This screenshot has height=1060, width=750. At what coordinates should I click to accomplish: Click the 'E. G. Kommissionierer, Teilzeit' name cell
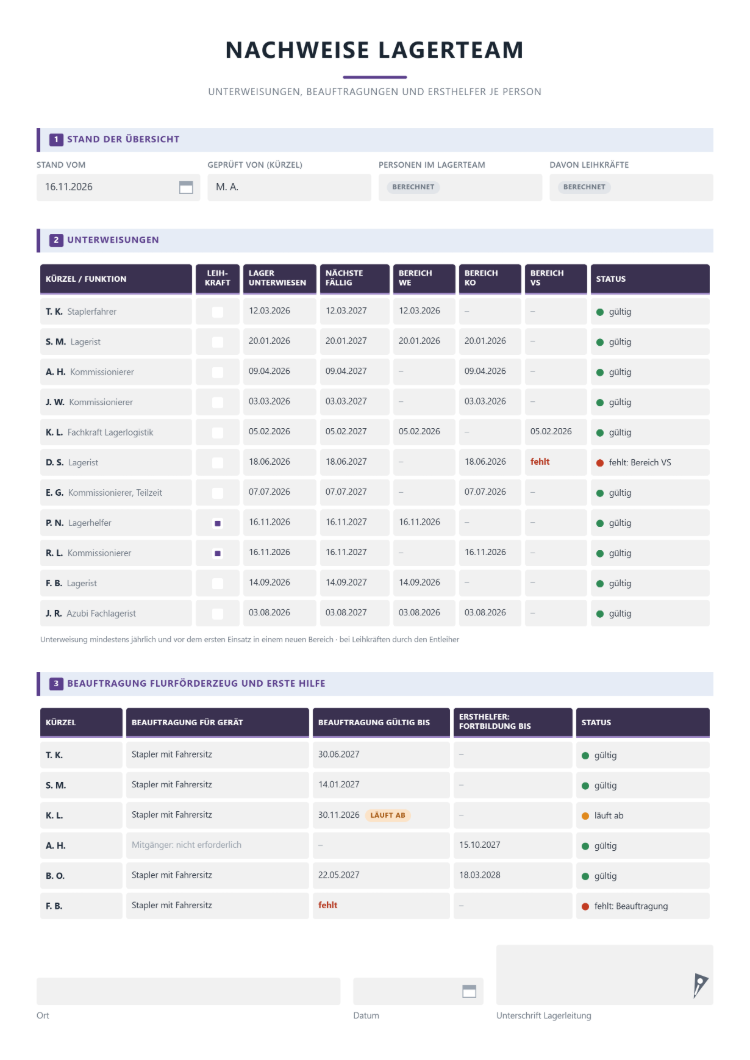point(116,493)
